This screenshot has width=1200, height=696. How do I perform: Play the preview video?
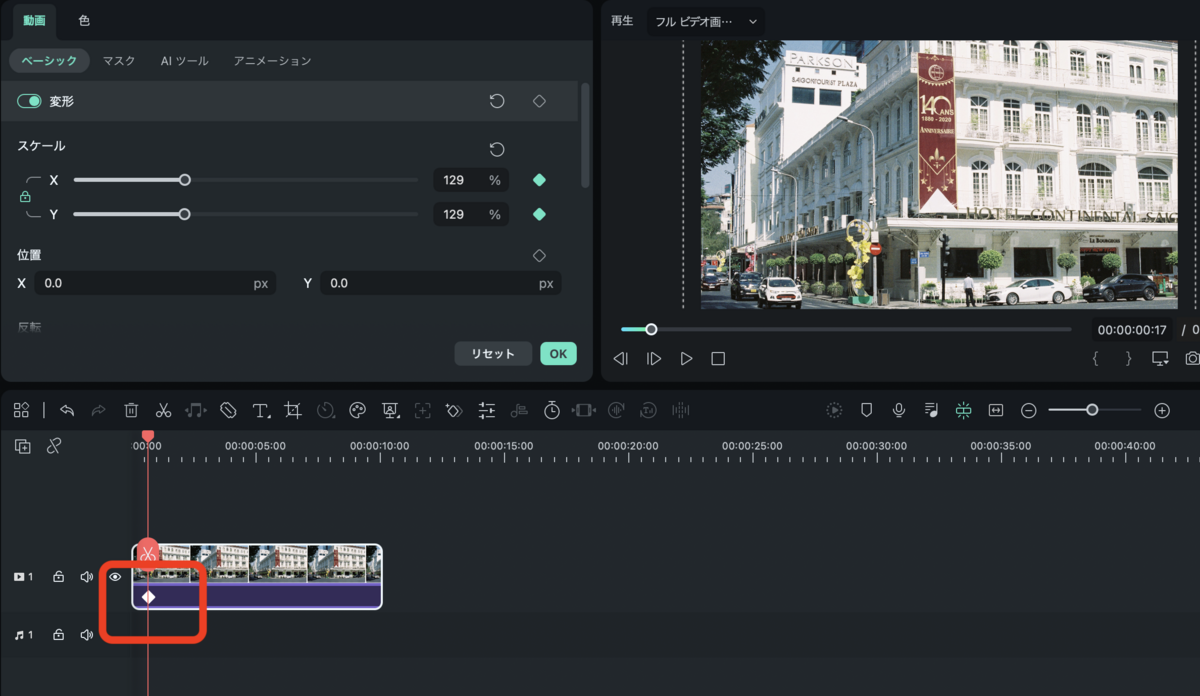(686, 358)
